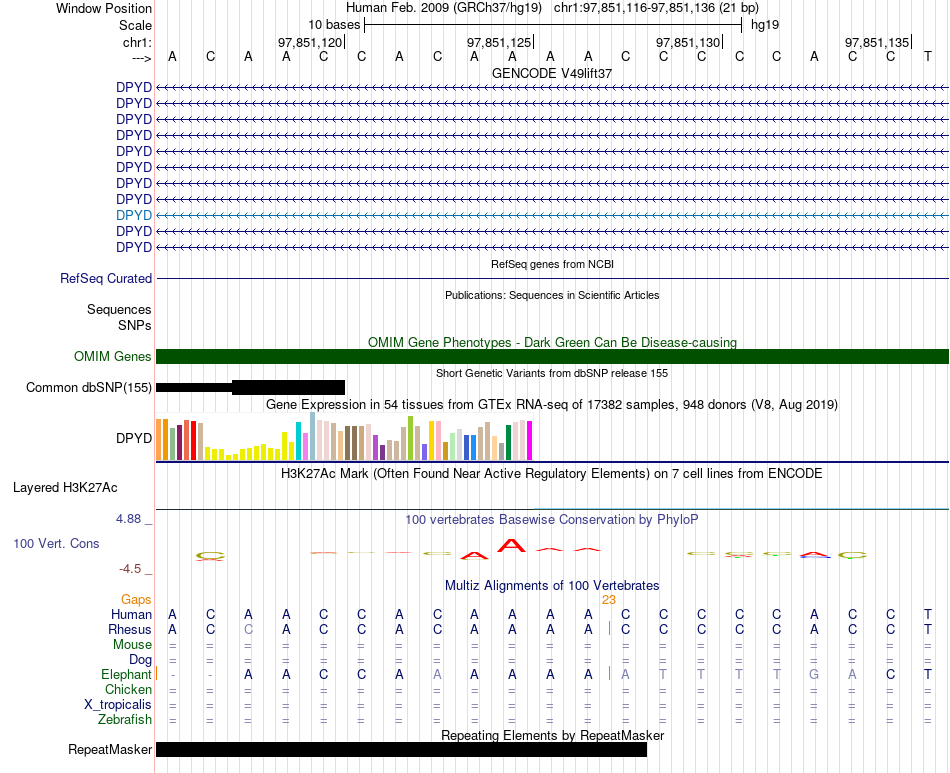
Task: Click the 'Sequences' publications track label
Action: pyautogui.click(x=119, y=310)
